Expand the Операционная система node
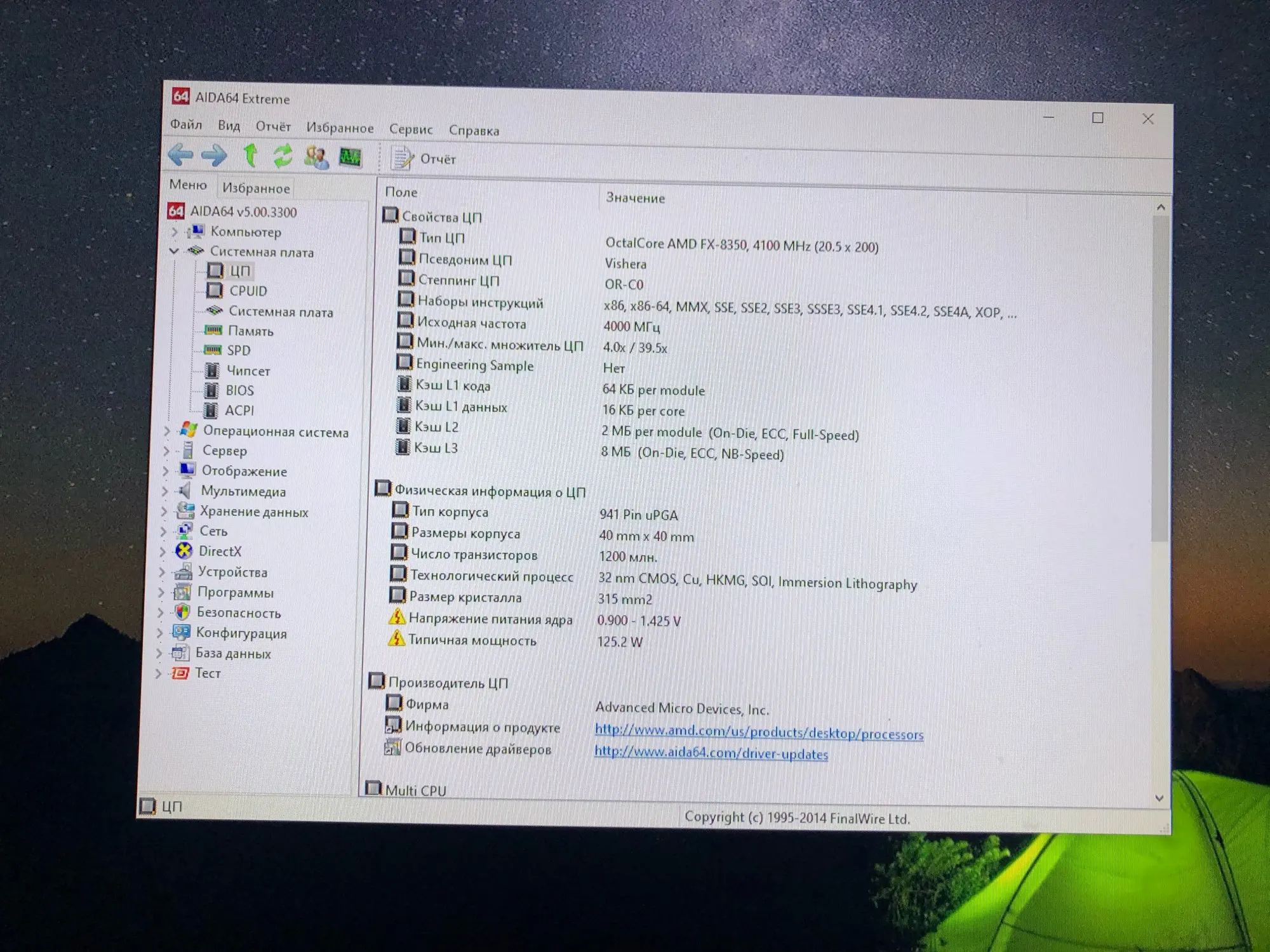1270x952 pixels. [166, 431]
